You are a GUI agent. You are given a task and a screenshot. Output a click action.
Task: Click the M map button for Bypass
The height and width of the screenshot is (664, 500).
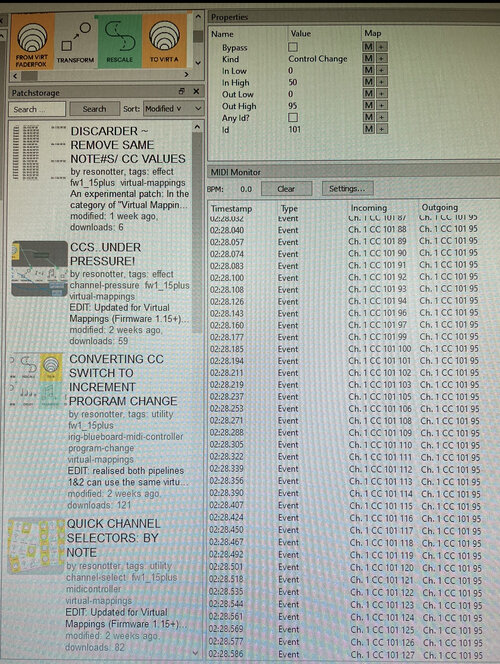click(368, 47)
